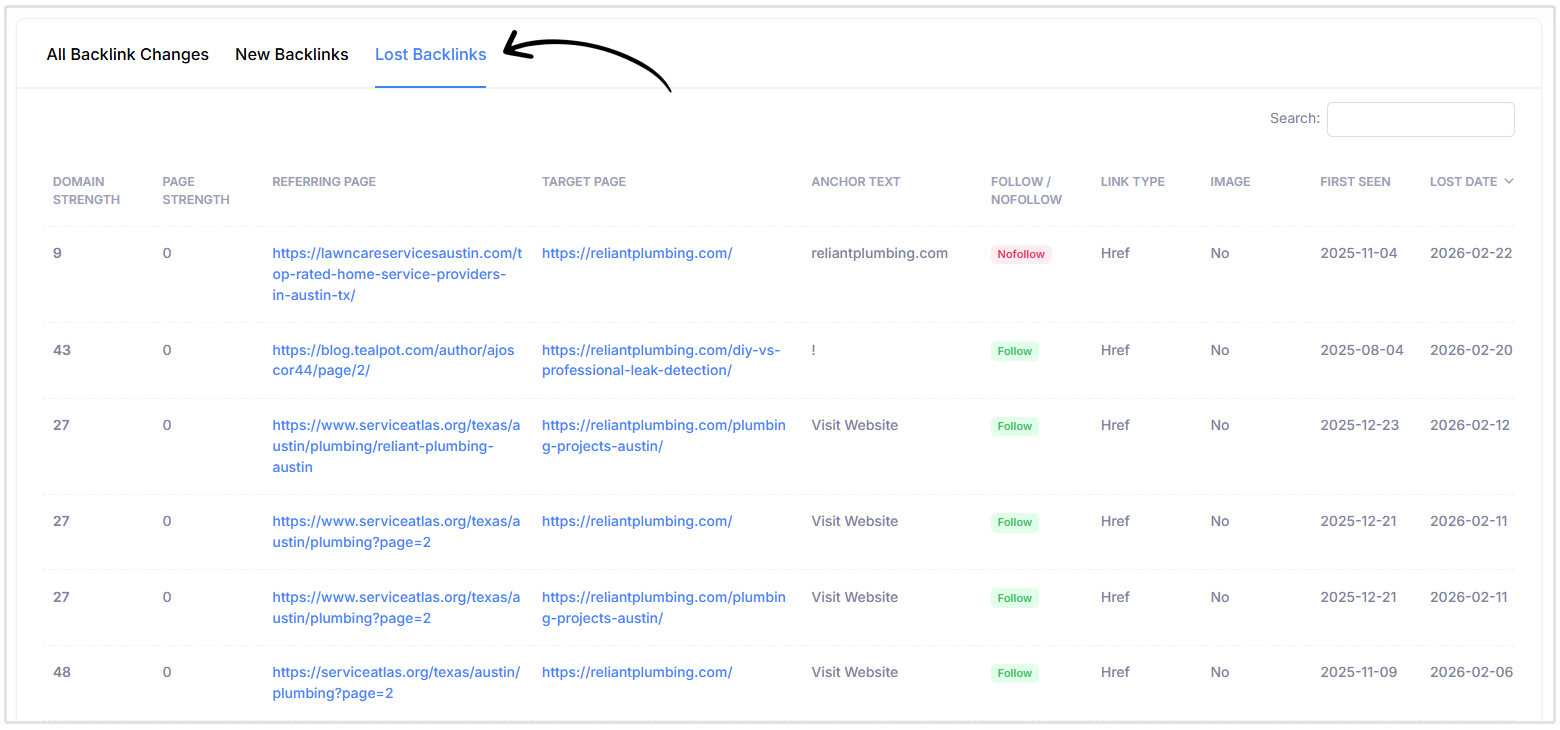1560x730 pixels.
Task: Open the reliantplumbing.com target page link
Action: click(x=637, y=253)
